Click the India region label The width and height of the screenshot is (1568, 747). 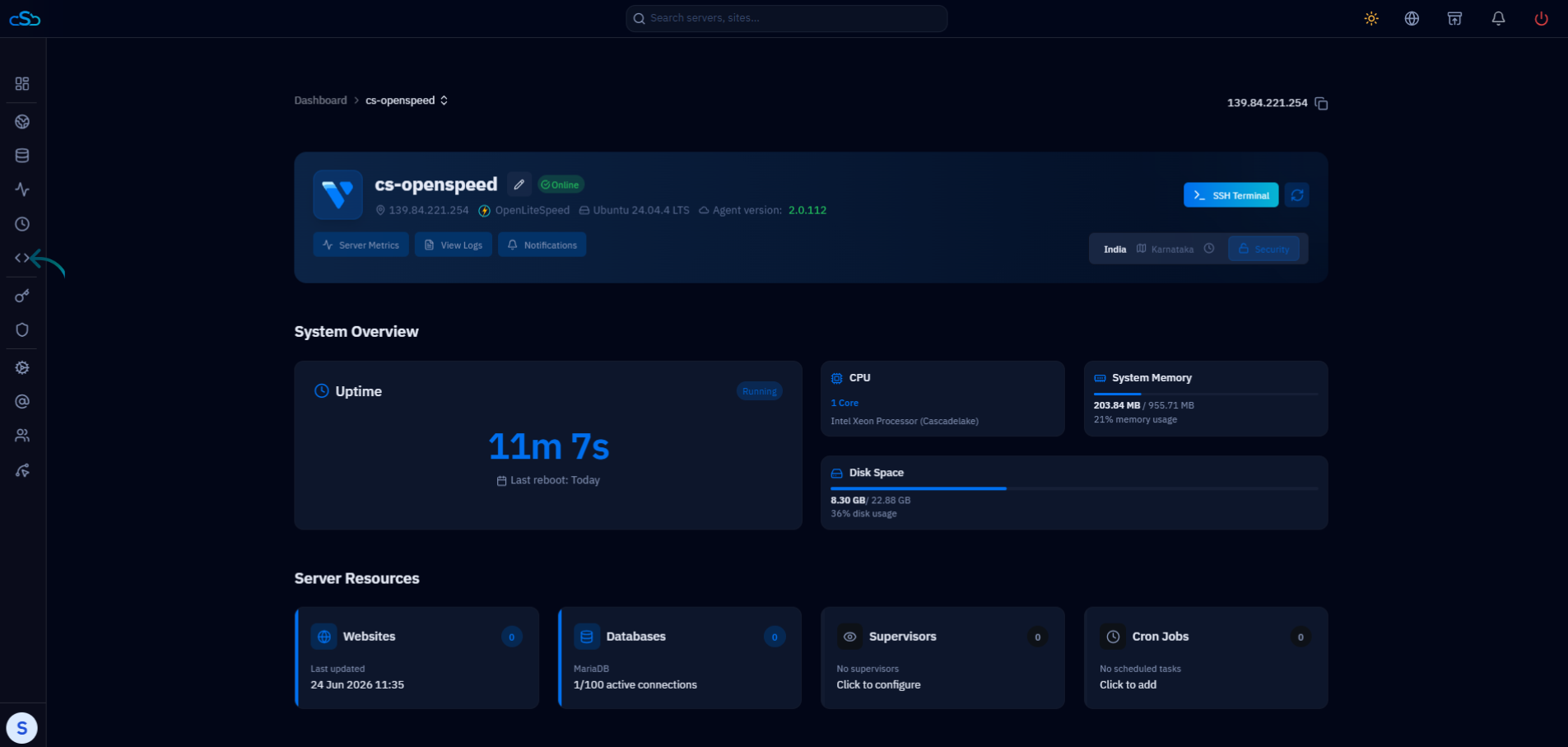coord(1115,250)
